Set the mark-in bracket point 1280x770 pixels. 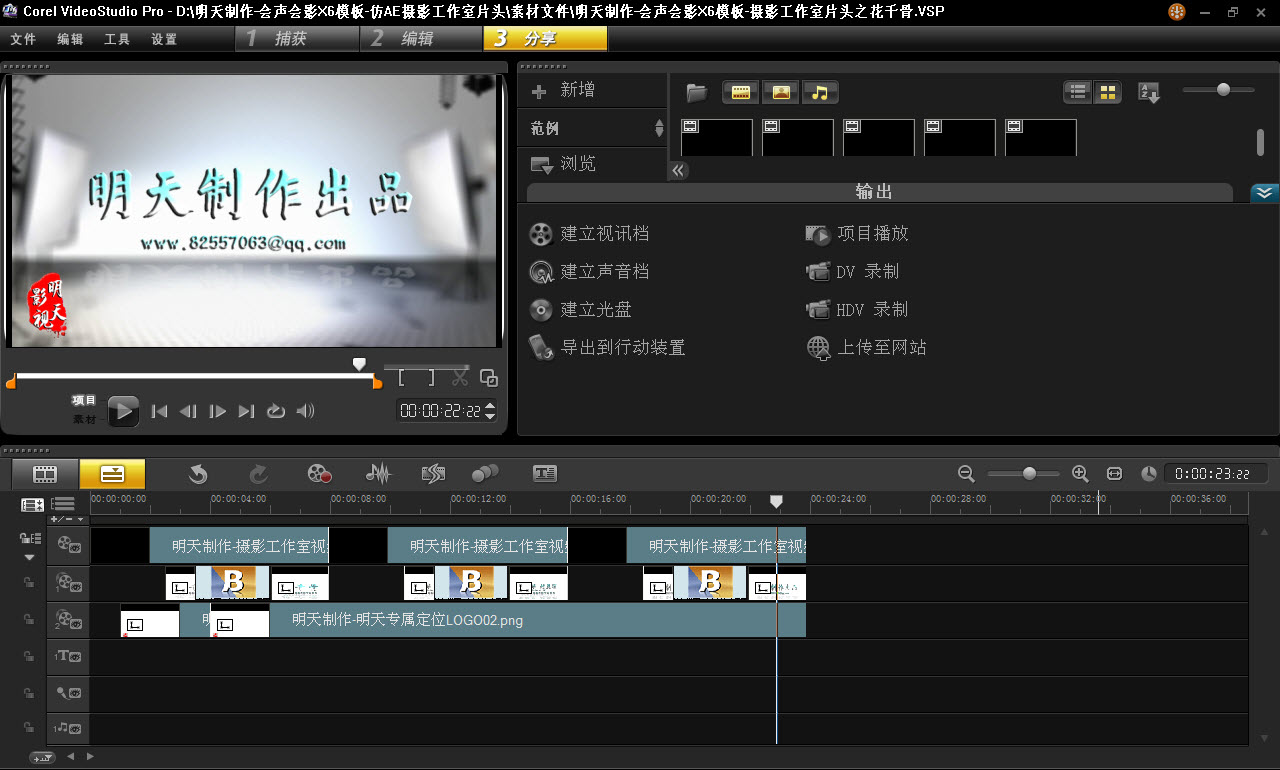[x=402, y=378]
